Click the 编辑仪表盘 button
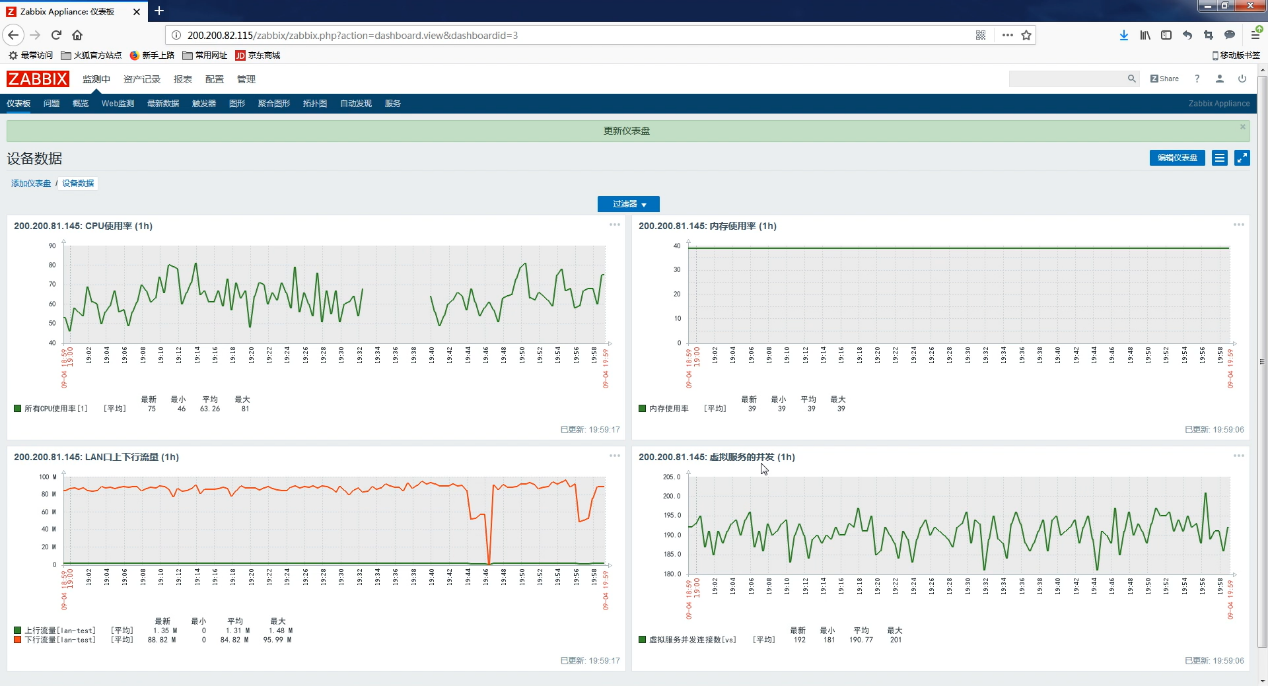Viewport: 1268px width, 686px height. (1177, 158)
